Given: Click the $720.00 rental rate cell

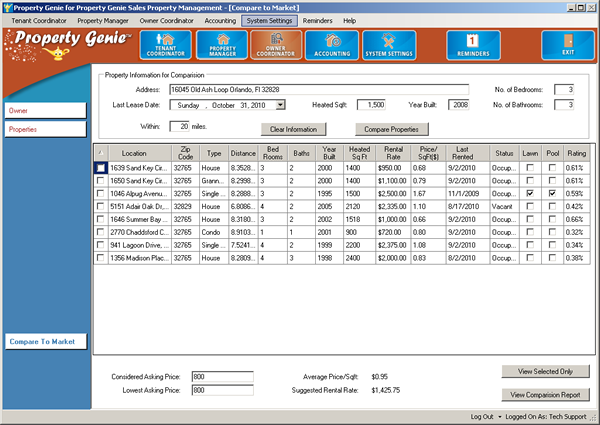Looking at the screenshot, I should click(x=393, y=232).
